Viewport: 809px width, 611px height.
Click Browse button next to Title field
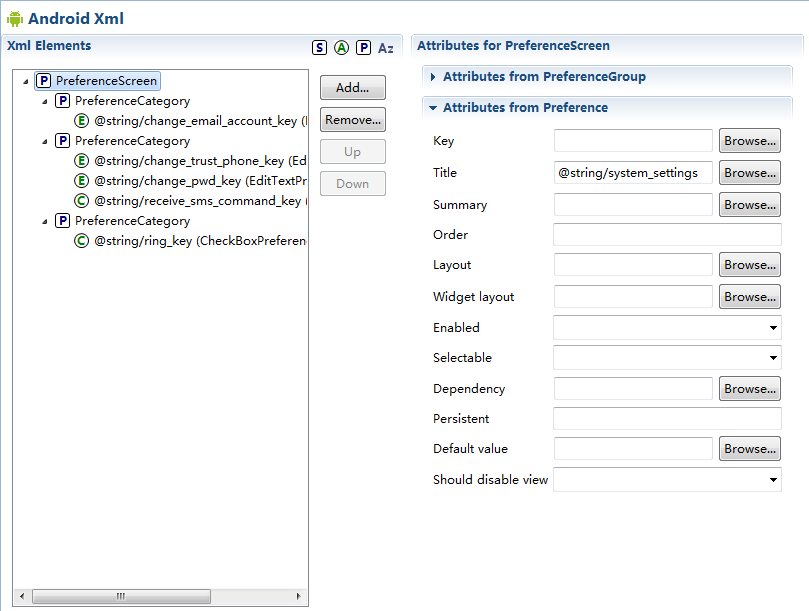pyautogui.click(x=749, y=173)
